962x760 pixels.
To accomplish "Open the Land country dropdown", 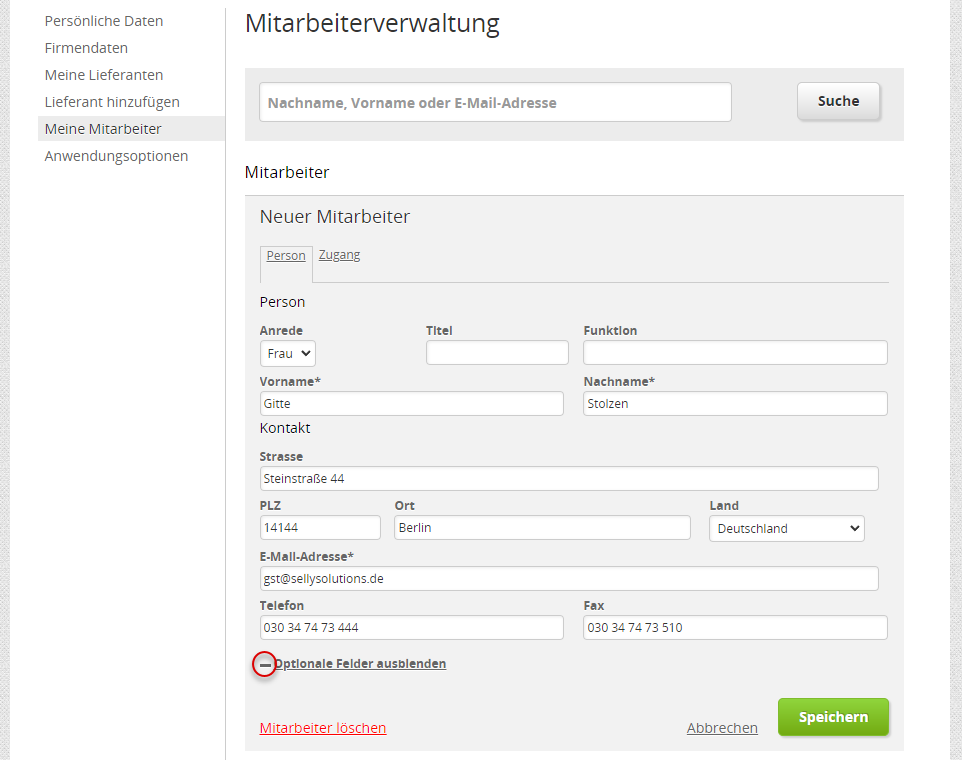I will 786,528.
